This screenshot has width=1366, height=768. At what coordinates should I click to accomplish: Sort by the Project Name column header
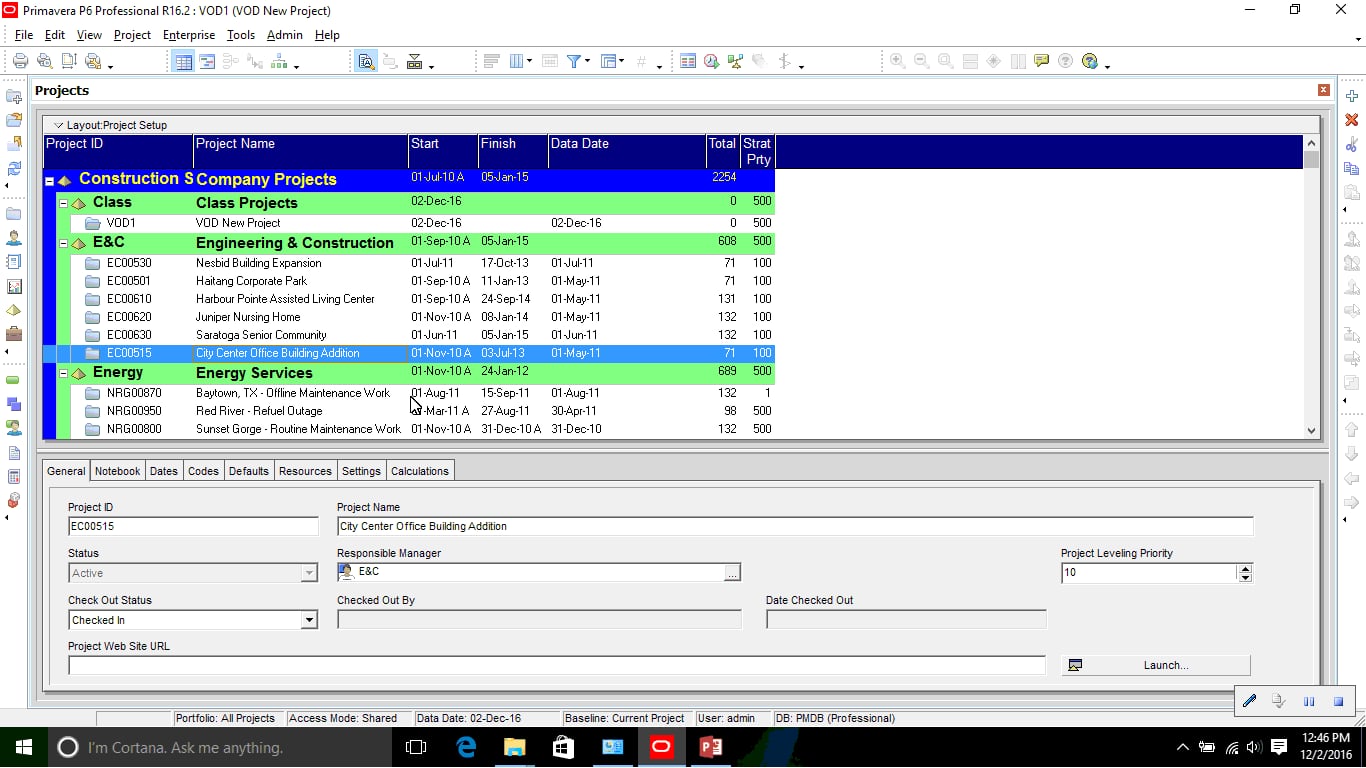301,151
